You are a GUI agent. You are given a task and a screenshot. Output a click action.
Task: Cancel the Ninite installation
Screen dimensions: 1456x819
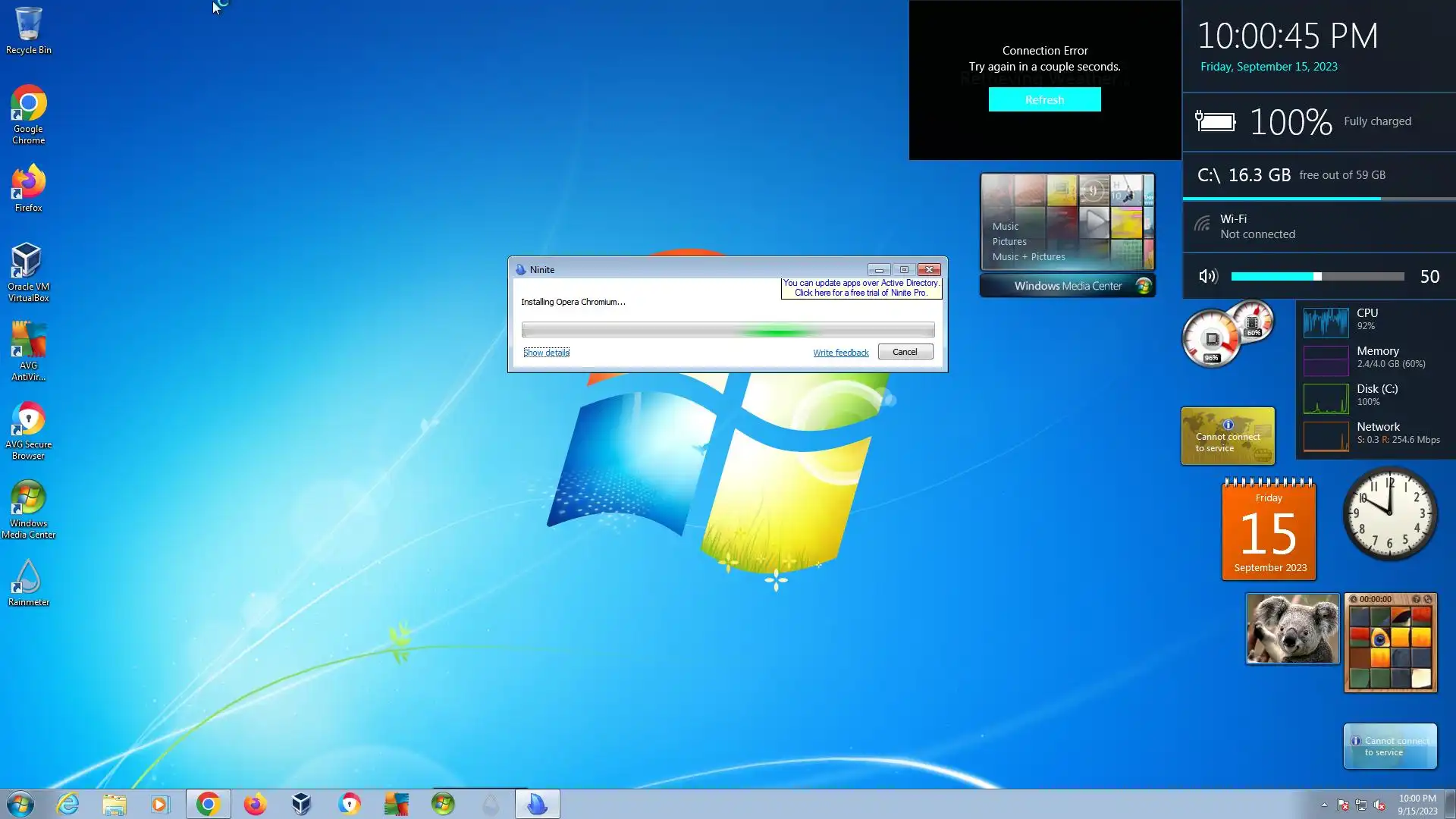[x=905, y=352]
